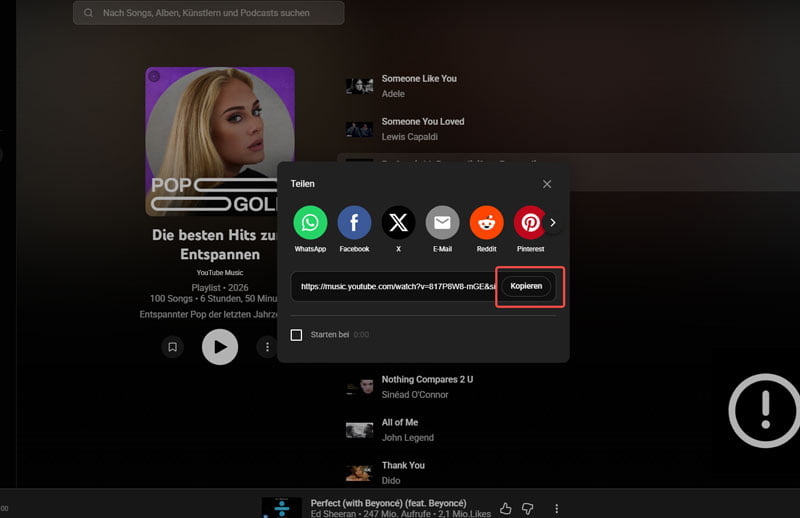The width and height of the screenshot is (800, 518).
Task: Share via the Pinterest icon
Action: [530, 223]
